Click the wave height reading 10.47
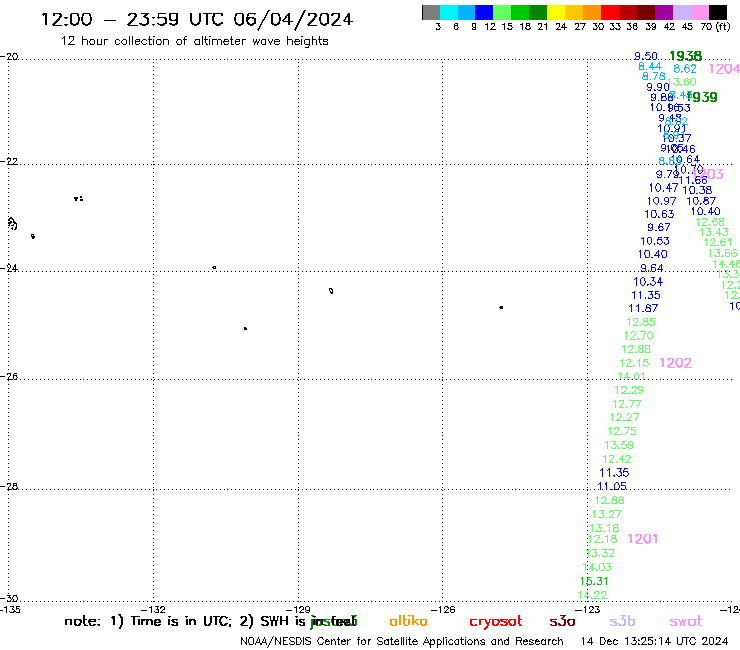Viewport: 740px width, 650px height. point(663,187)
